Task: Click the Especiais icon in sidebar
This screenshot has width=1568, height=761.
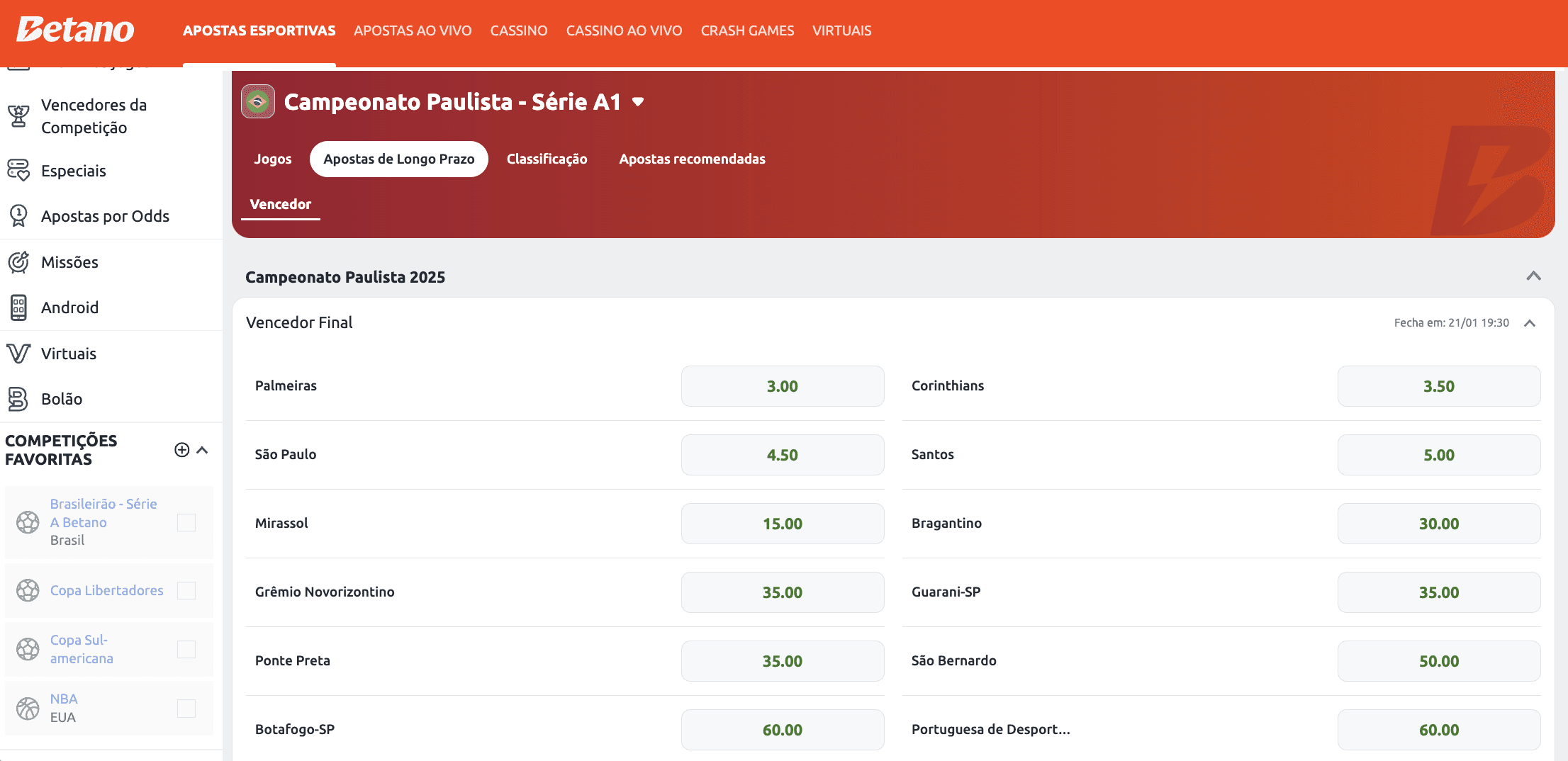Action: pos(18,171)
